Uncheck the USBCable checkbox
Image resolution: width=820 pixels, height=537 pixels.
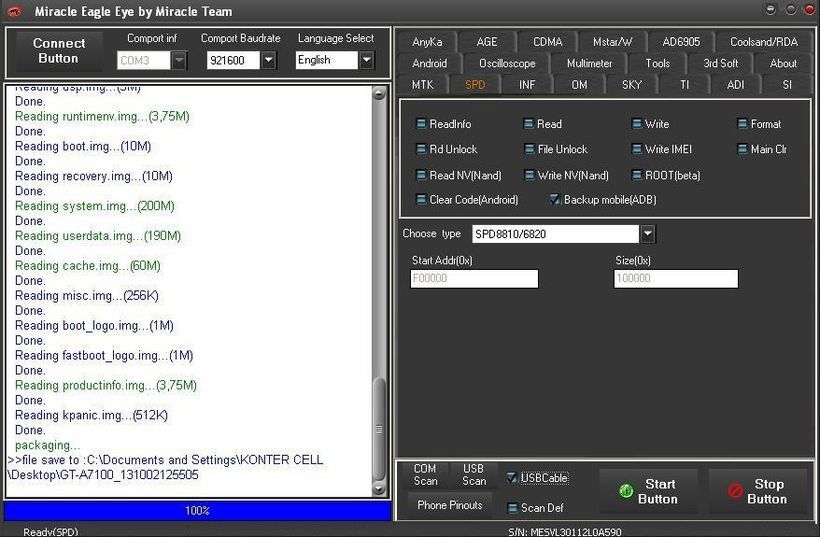tap(512, 478)
